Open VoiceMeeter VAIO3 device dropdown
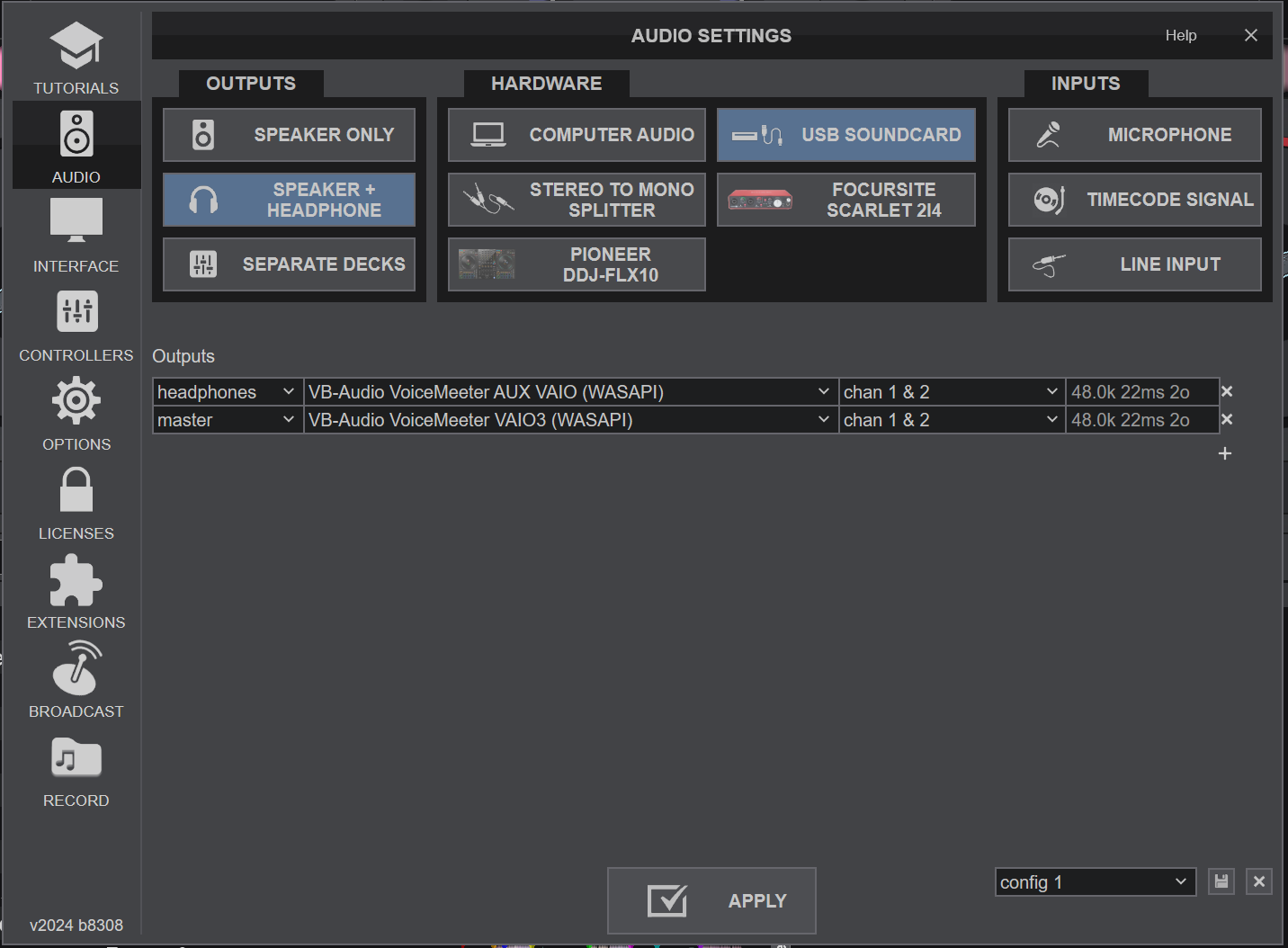Image resolution: width=1288 pixels, height=948 pixels. pos(570,420)
